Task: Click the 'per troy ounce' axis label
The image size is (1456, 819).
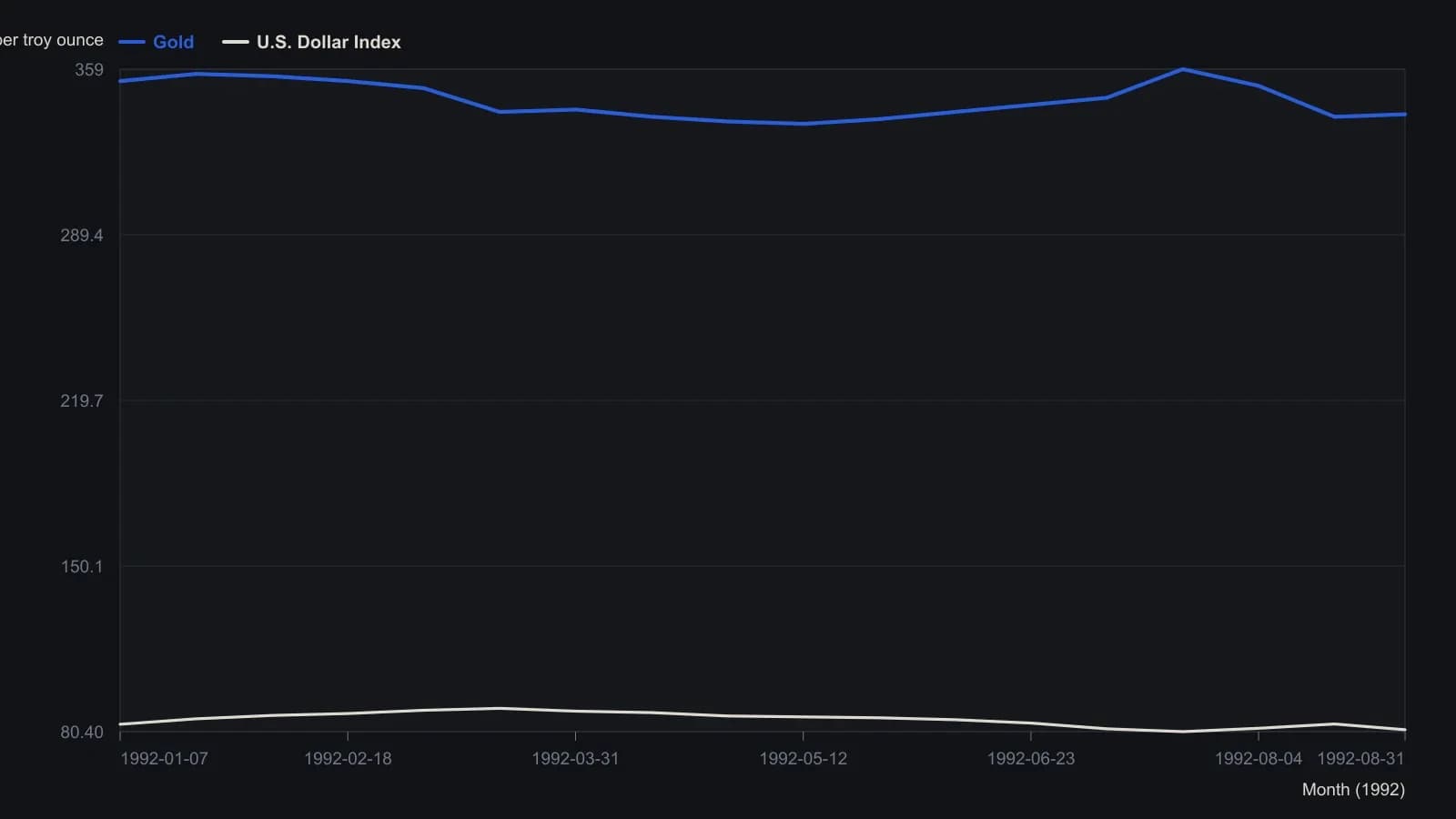Action: 52,40
